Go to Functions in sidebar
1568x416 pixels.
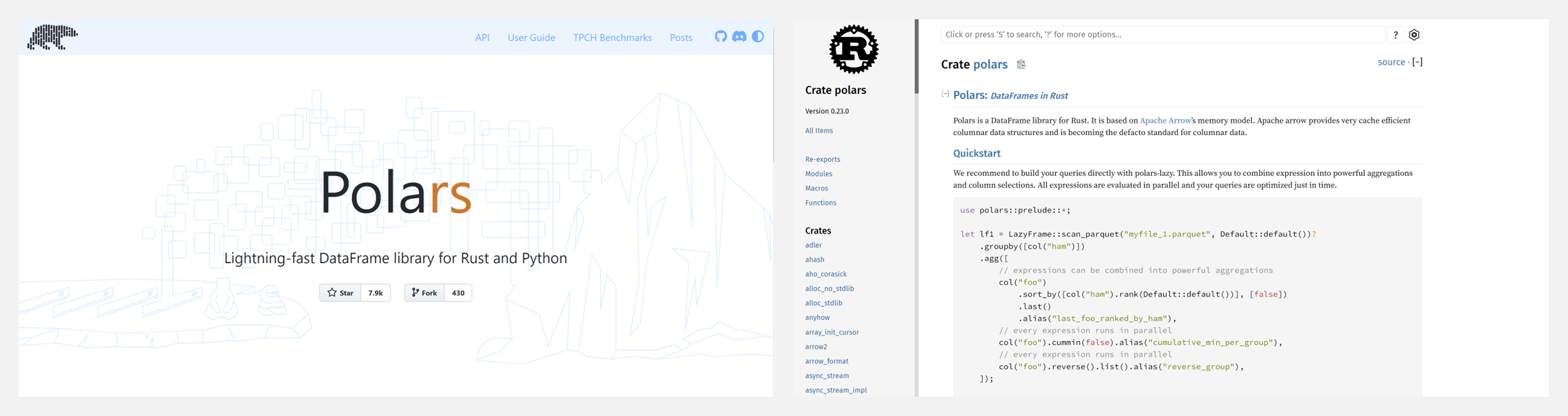(x=820, y=203)
